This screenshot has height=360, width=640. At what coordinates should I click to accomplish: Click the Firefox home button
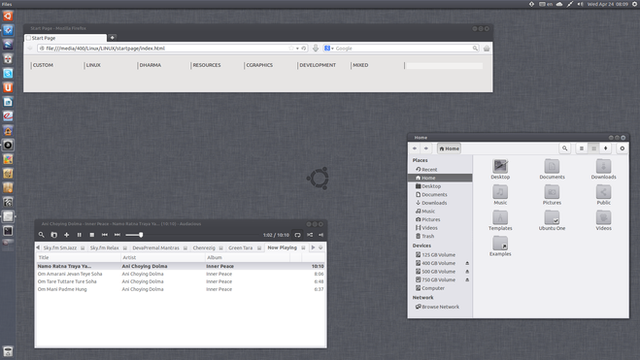click(487, 48)
